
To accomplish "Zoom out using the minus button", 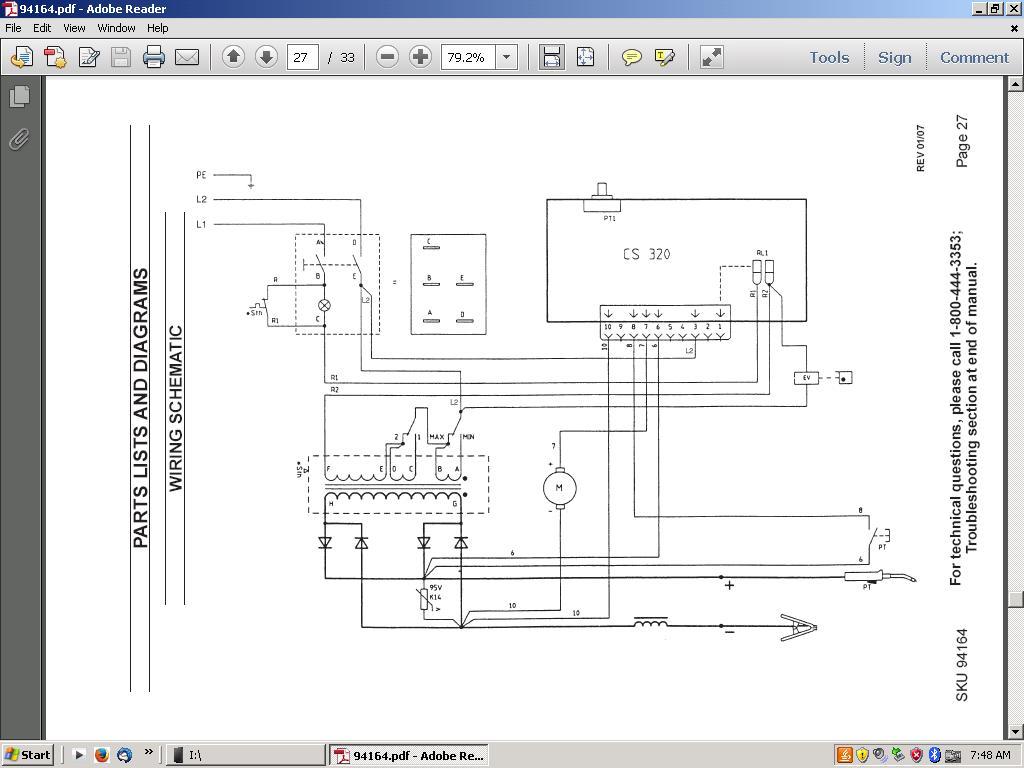I will click(x=387, y=57).
